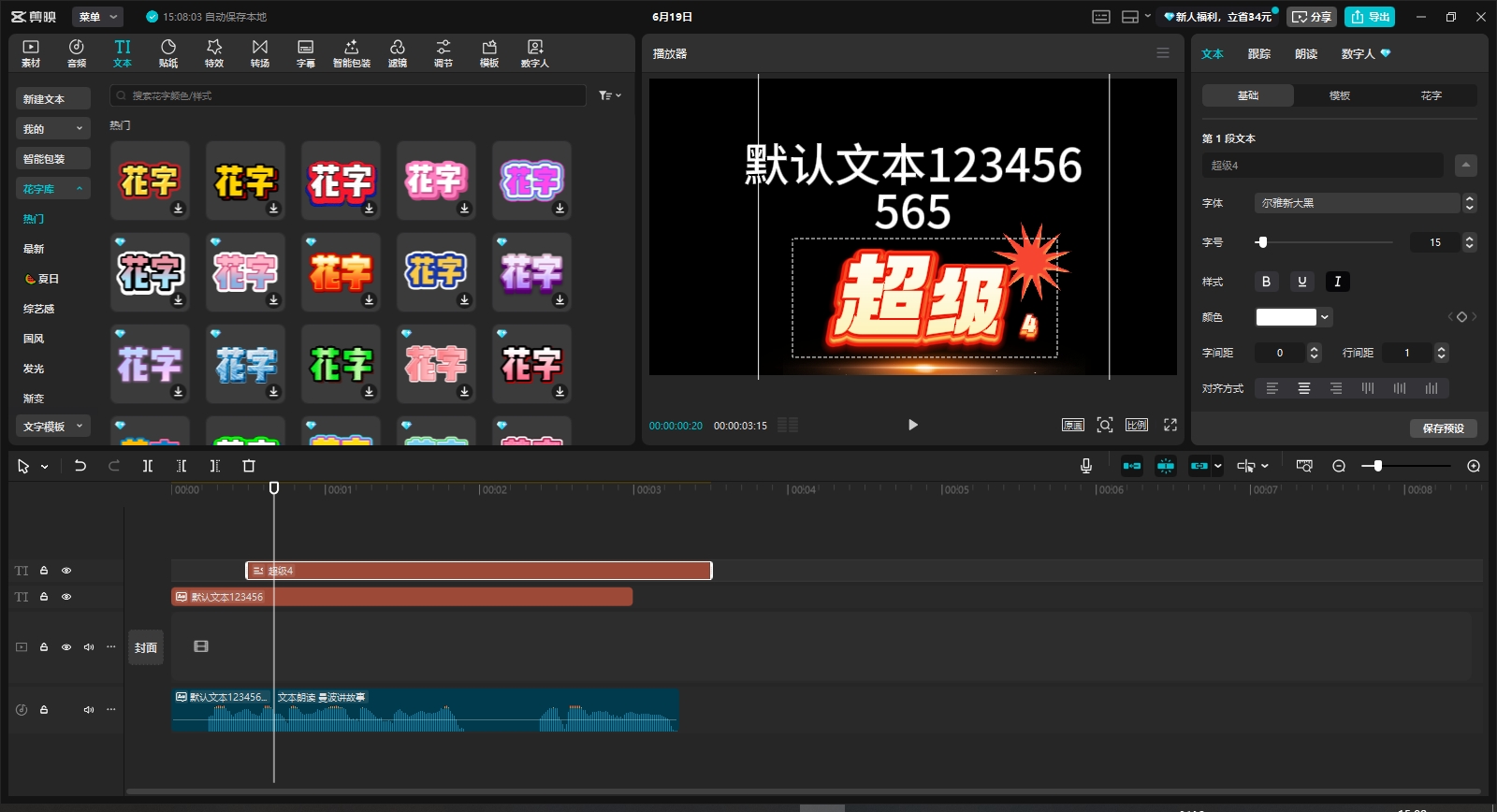Viewport: 1497px width, 812px height.
Task: Mute the main video track
Action: [x=89, y=647]
